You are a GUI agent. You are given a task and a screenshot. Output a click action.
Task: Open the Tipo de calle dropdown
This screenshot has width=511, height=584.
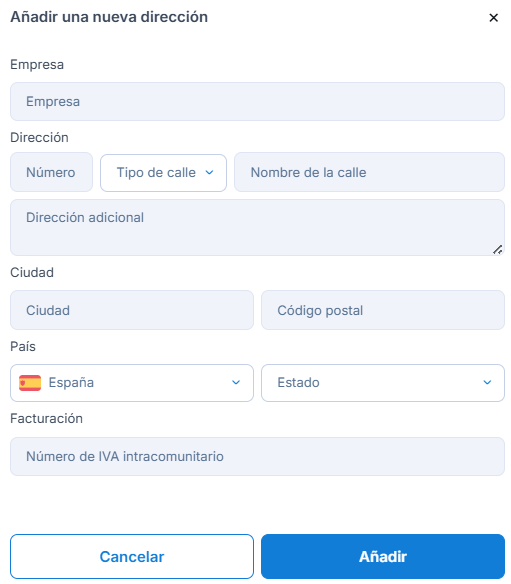pyautogui.click(x=164, y=173)
